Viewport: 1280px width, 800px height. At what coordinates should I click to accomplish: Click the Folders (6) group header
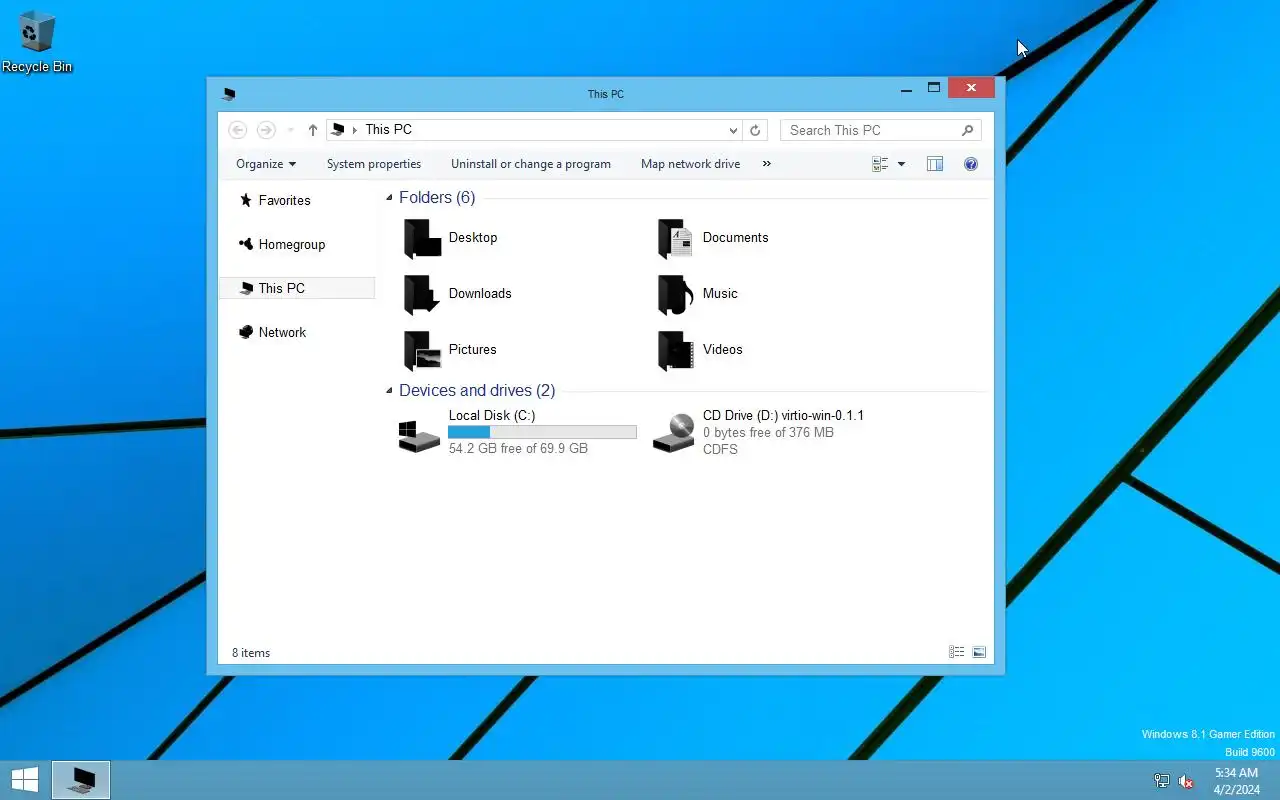point(437,197)
